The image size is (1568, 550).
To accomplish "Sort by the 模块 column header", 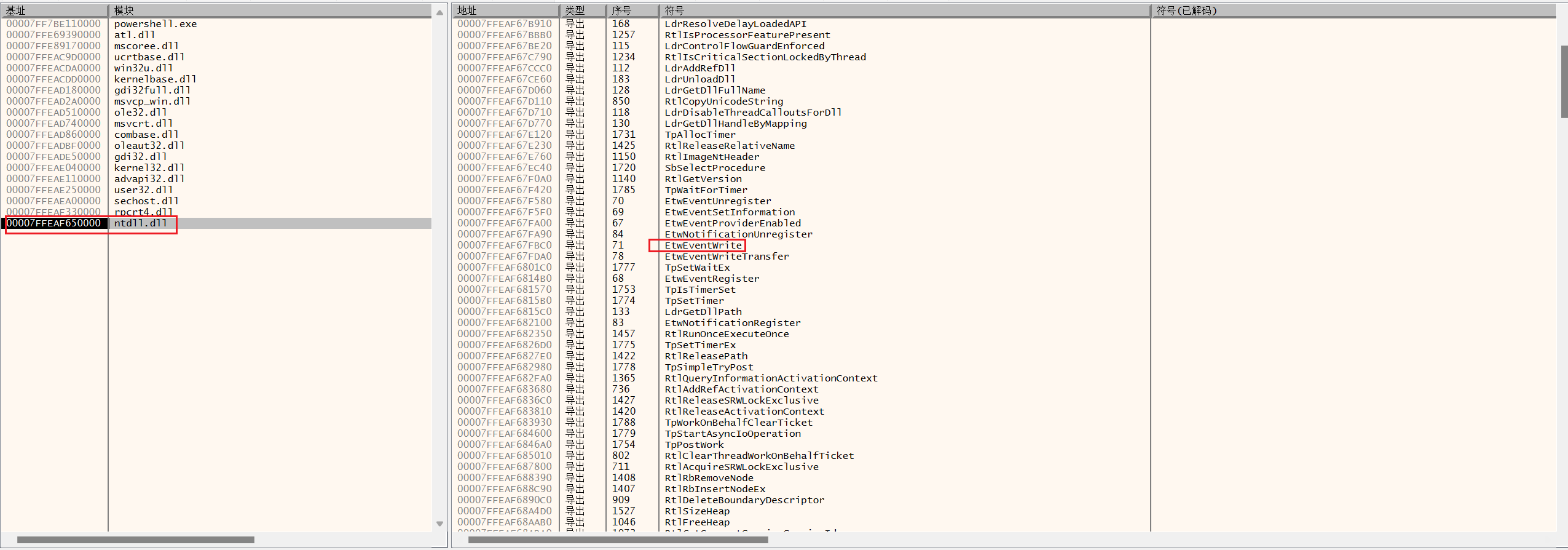I will point(270,10).
